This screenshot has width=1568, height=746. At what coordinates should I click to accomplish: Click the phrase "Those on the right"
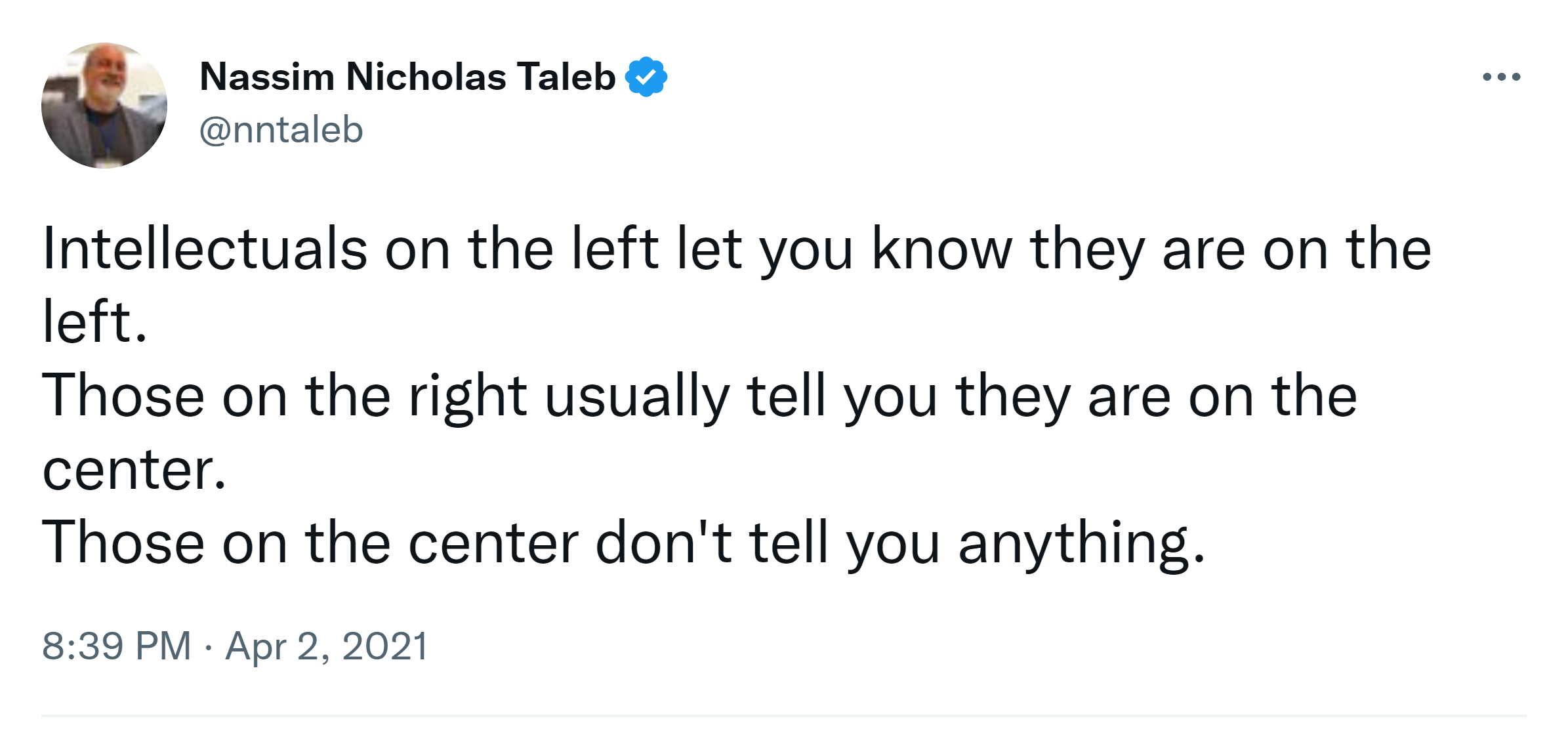click(x=284, y=396)
